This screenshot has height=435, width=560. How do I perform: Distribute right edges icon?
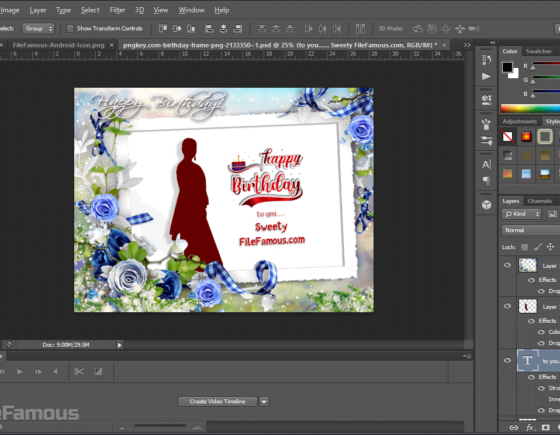coord(337,29)
